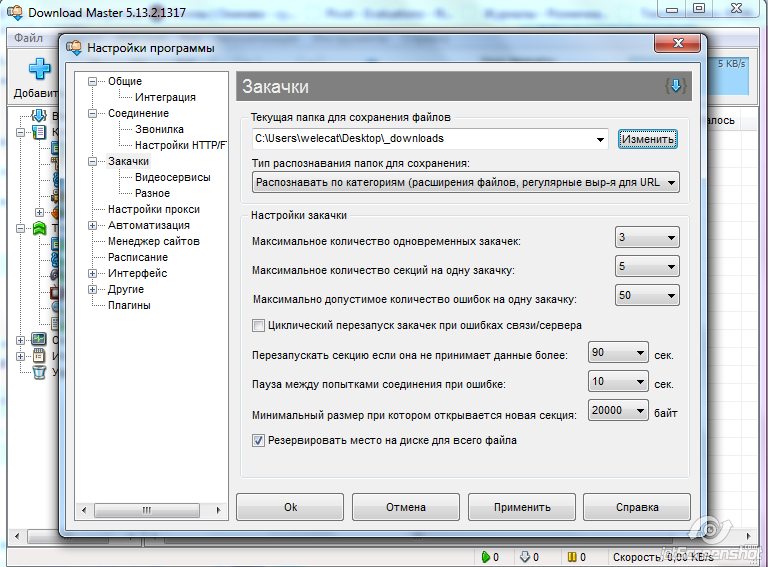768x567 pixels.
Task: Expand the Автоматизация tree node
Action: coord(92,226)
